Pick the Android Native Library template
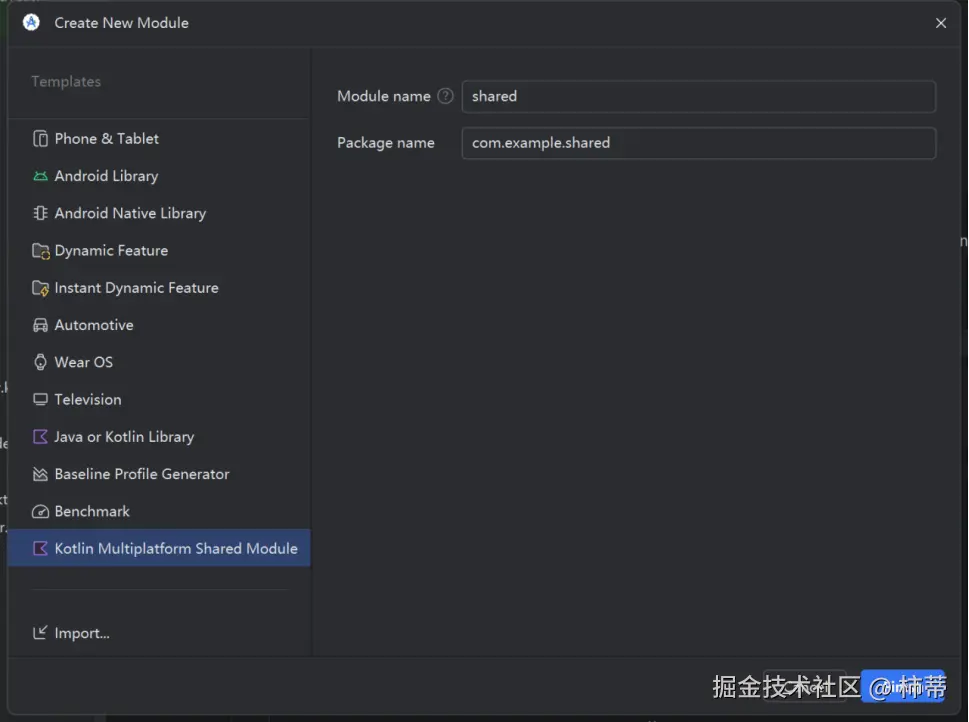 tap(130, 213)
